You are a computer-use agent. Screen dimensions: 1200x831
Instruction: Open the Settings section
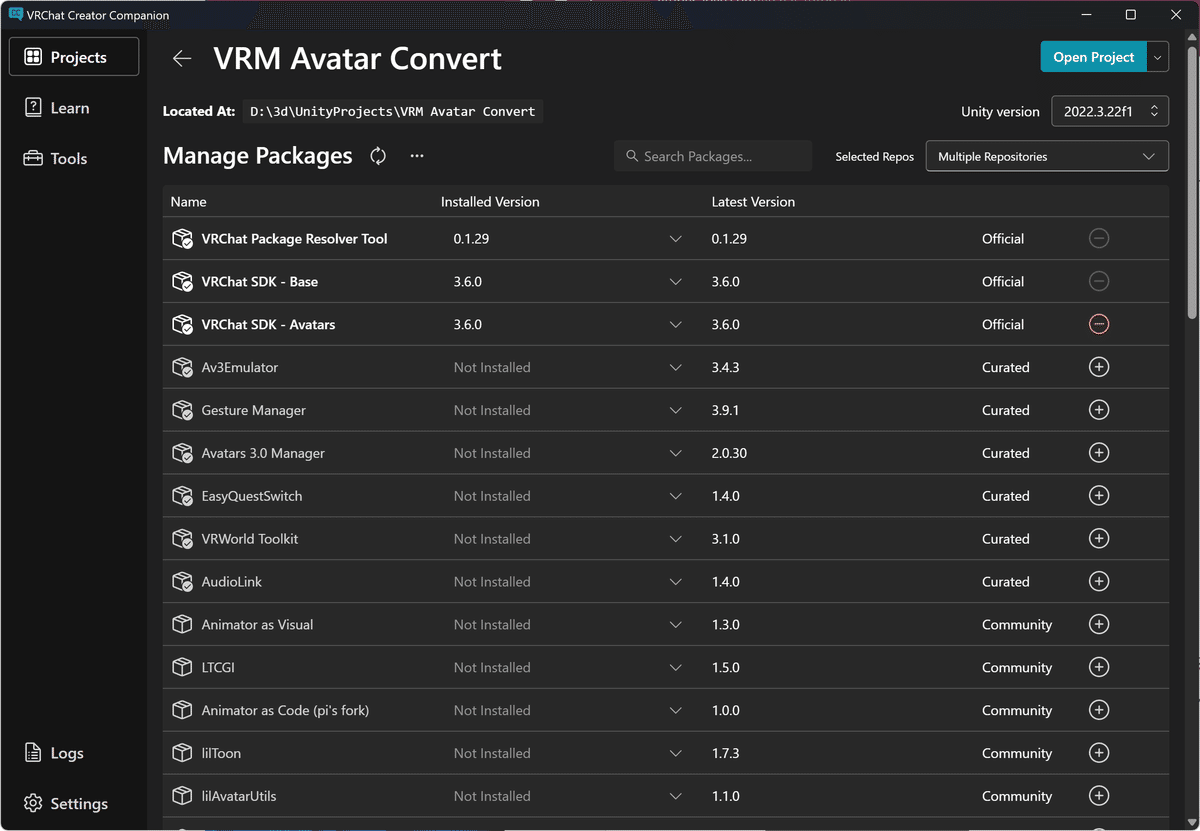[74, 803]
